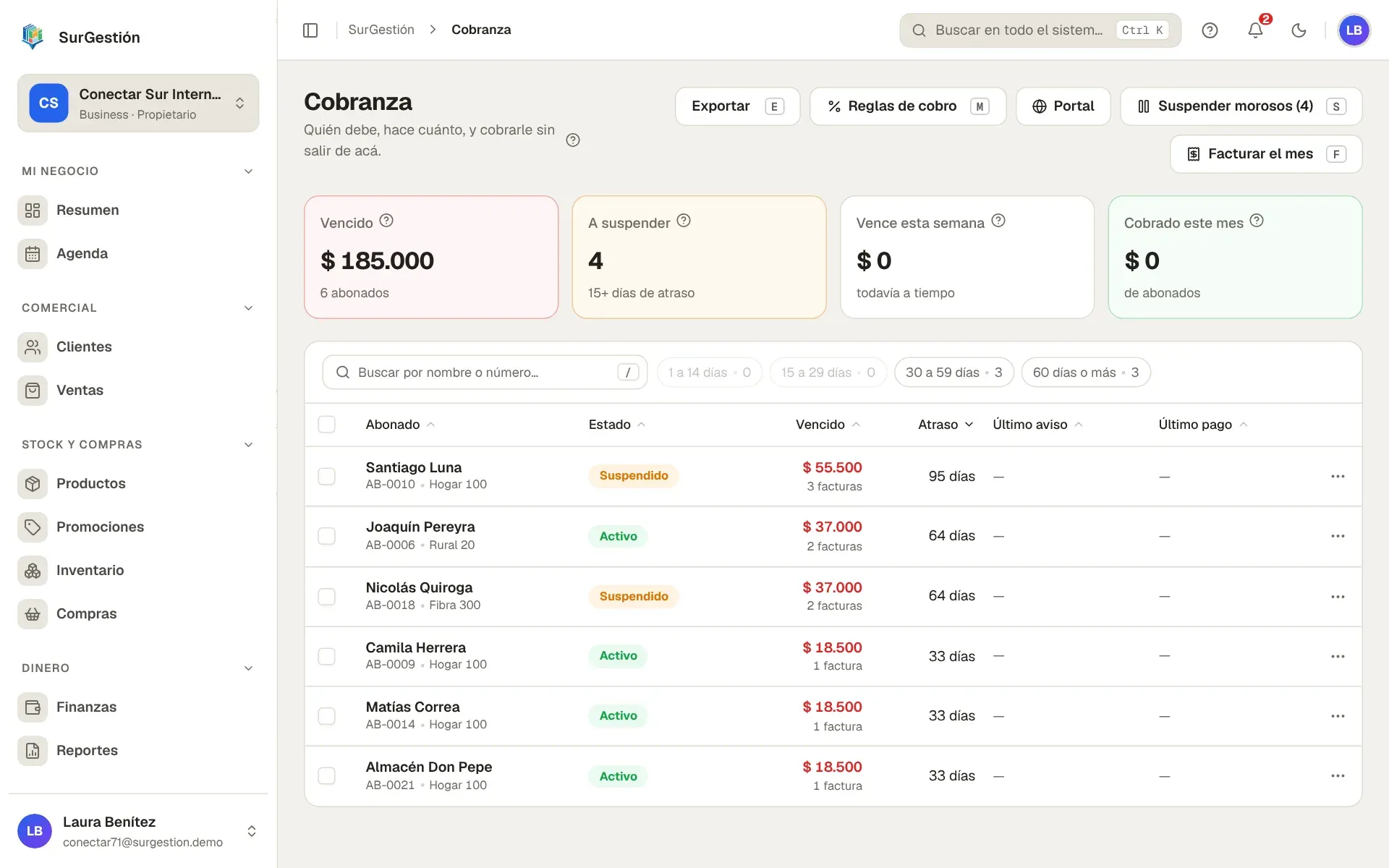Sort table by Atraso column
The image size is (1389, 868).
pos(945,425)
